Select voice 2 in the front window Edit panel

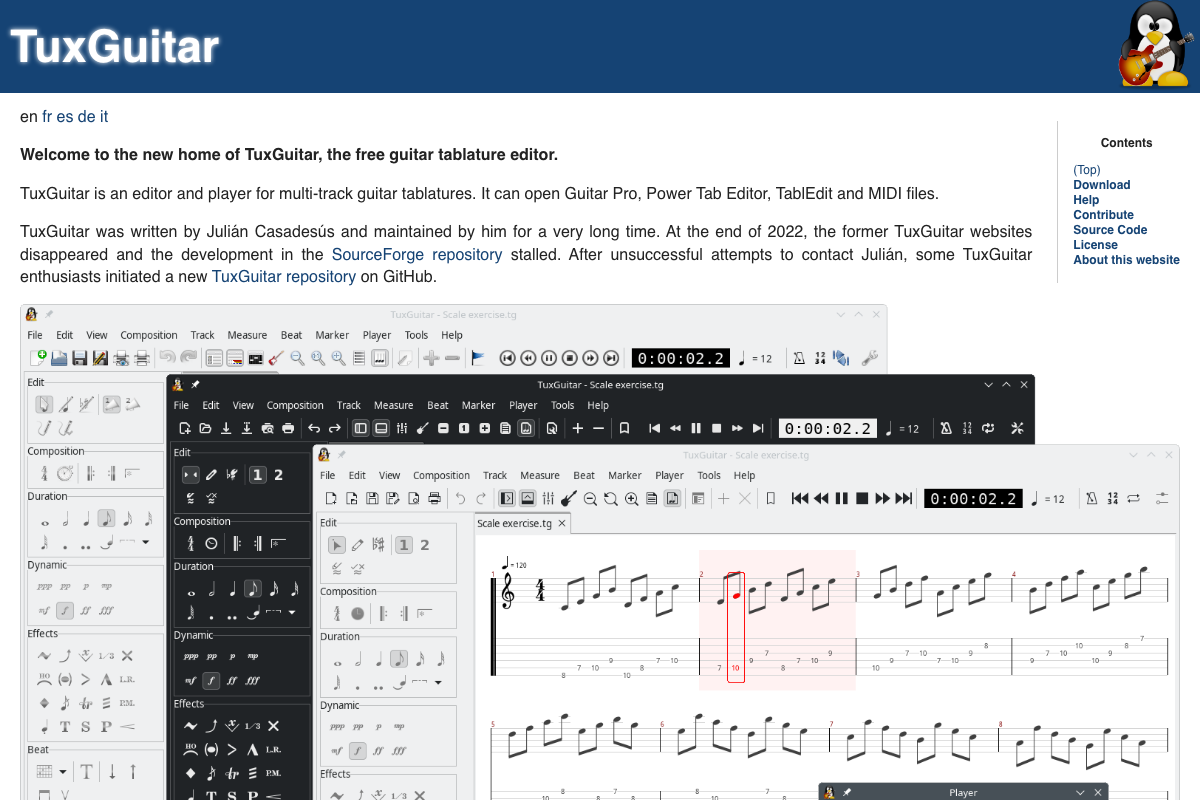point(425,545)
